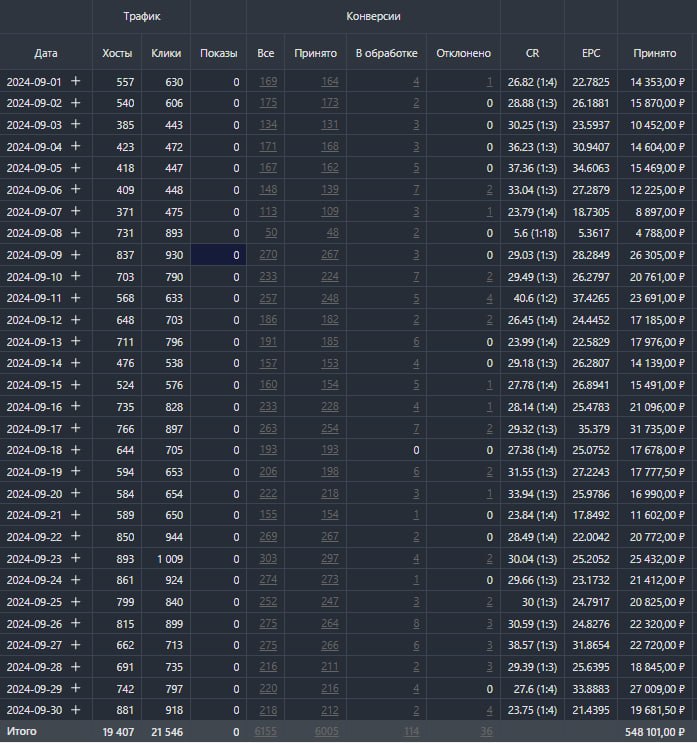697x743 pixels.
Task: Click plus icon beside 2024-09-02
Action: (x=75, y=102)
